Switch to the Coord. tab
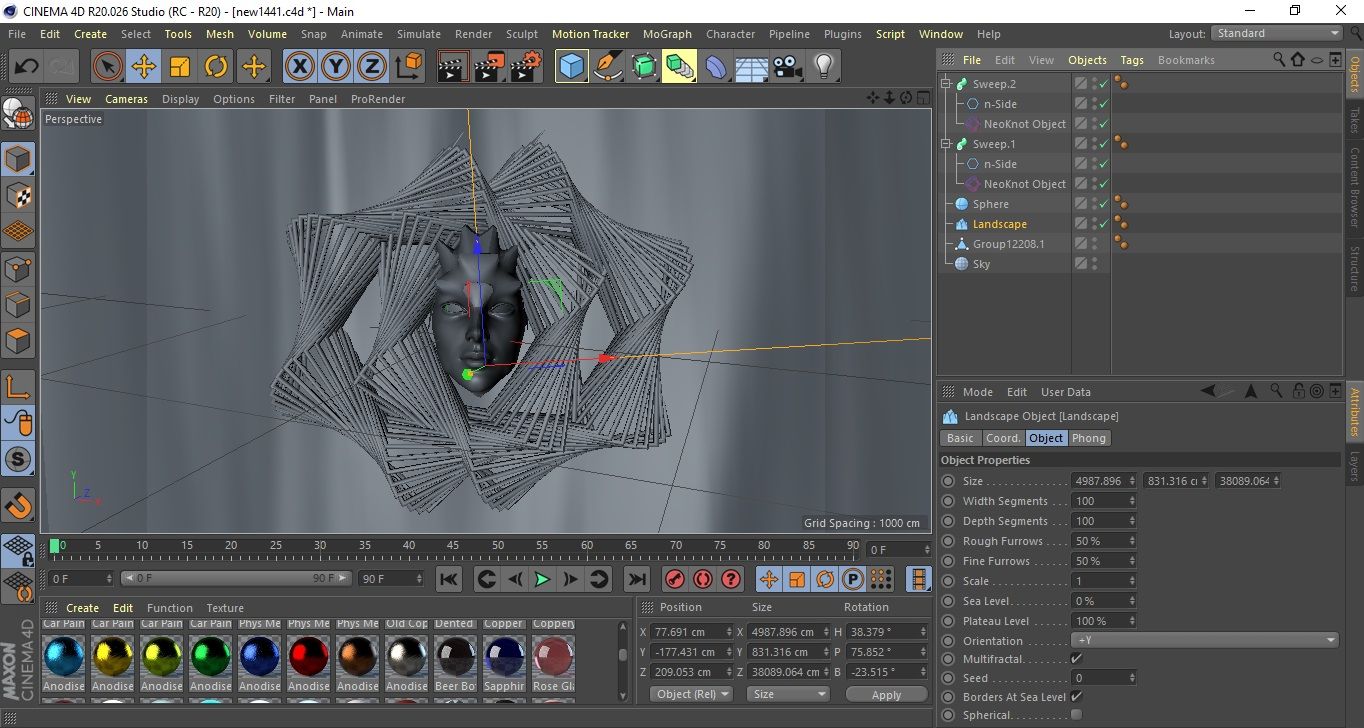 click(x=1003, y=438)
